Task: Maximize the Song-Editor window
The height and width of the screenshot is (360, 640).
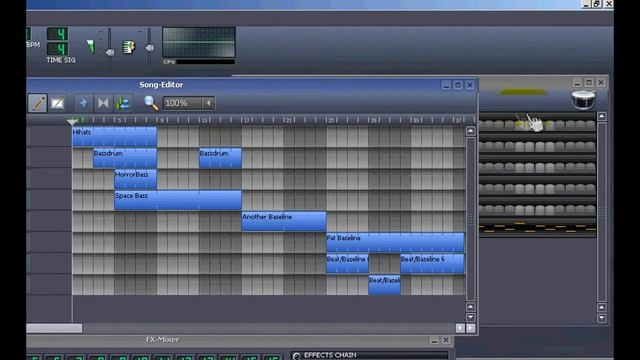Action: point(458,85)
